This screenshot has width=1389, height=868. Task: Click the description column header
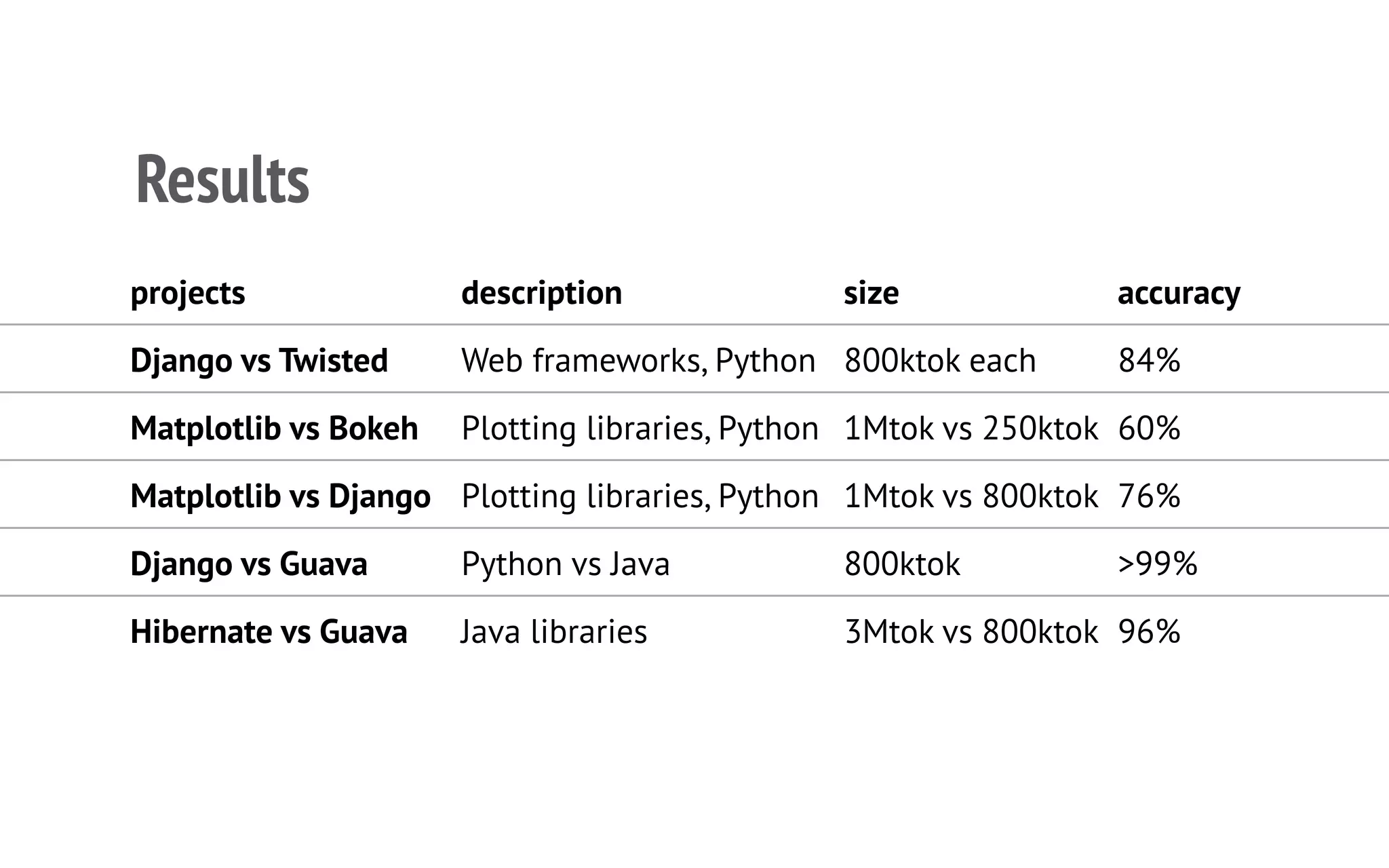(541, 293)
